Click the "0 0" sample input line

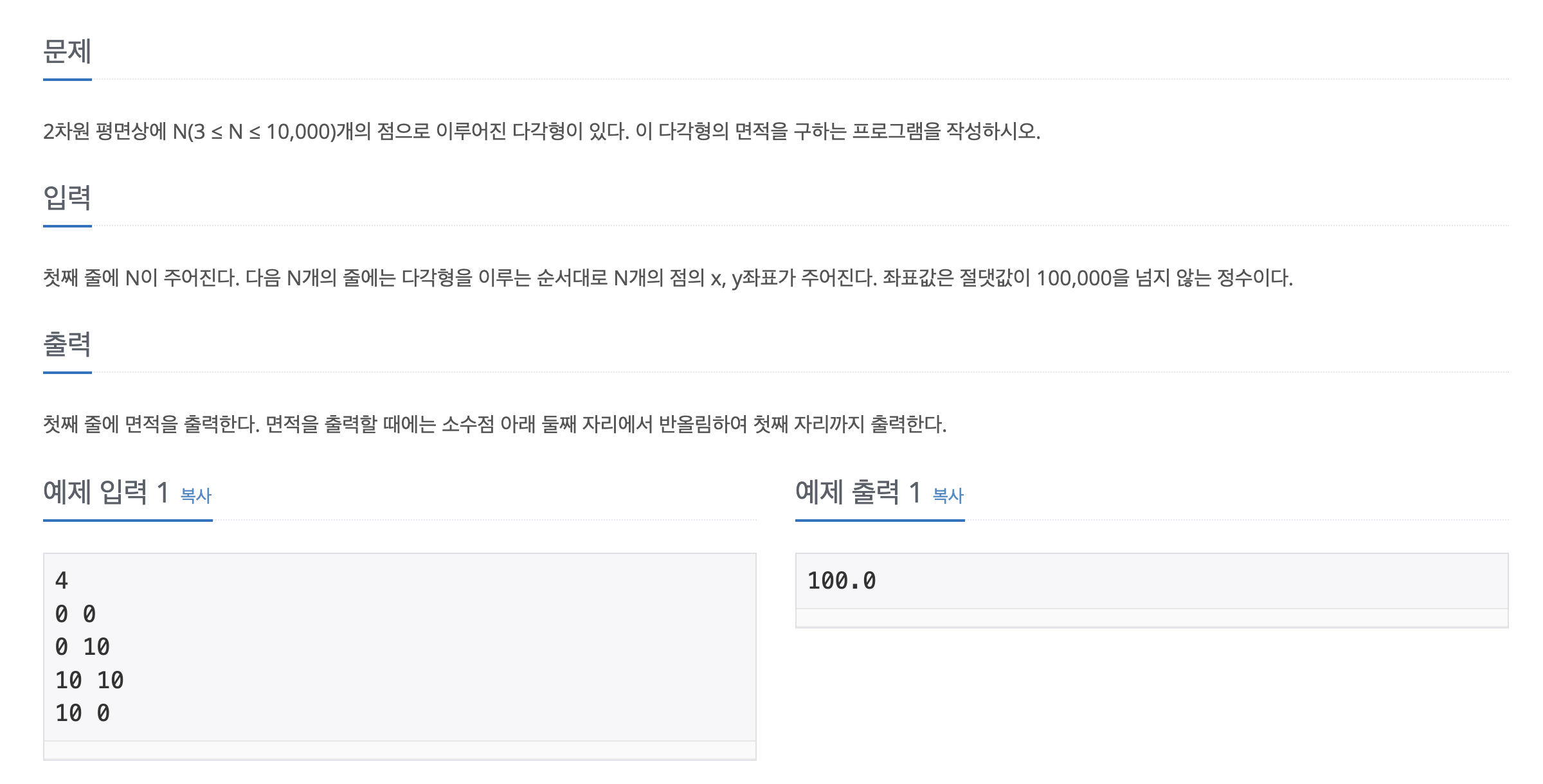click(76, 614)
